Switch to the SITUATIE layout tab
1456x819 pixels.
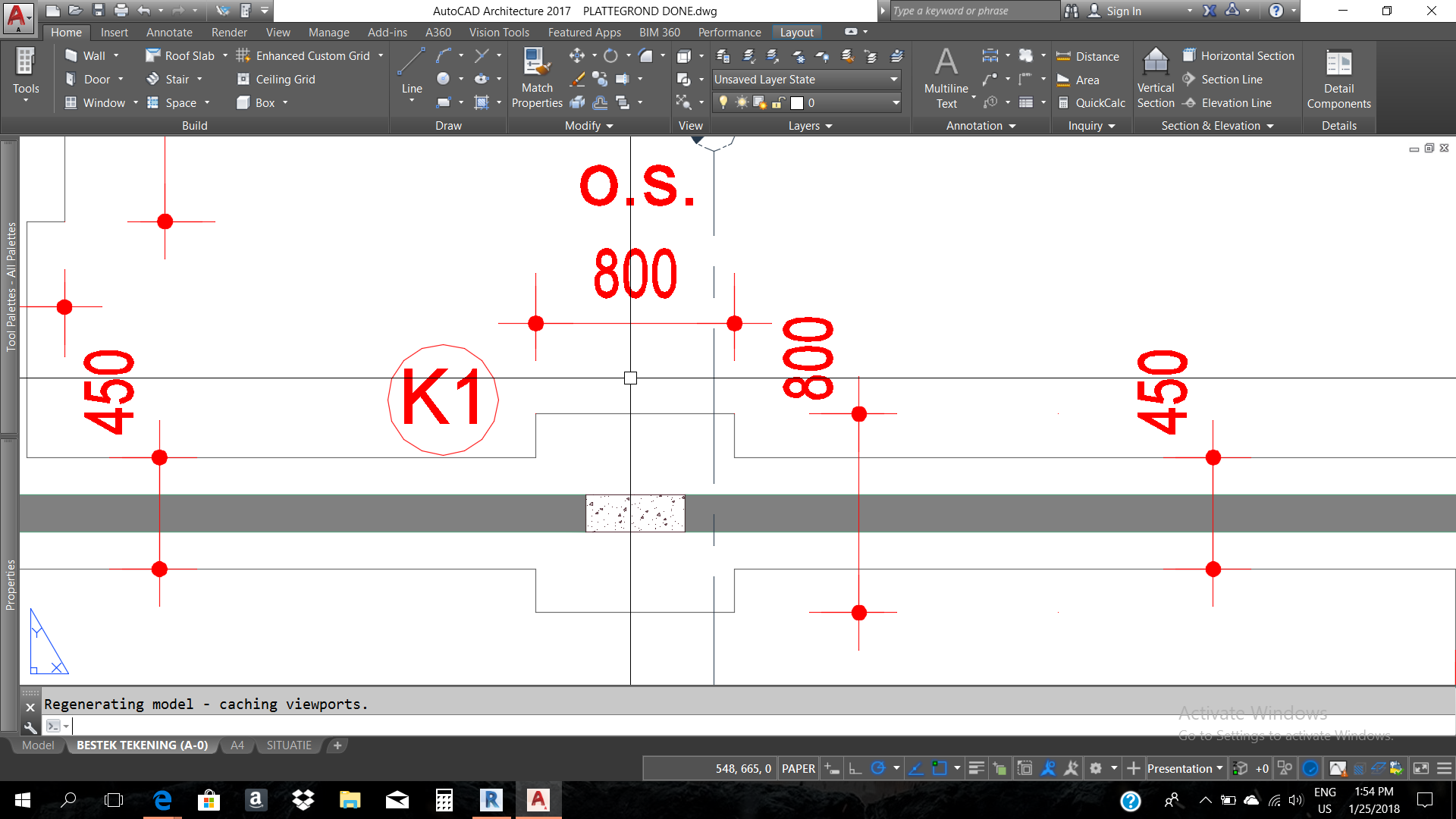pyautogui.click(x=289, y=745)
